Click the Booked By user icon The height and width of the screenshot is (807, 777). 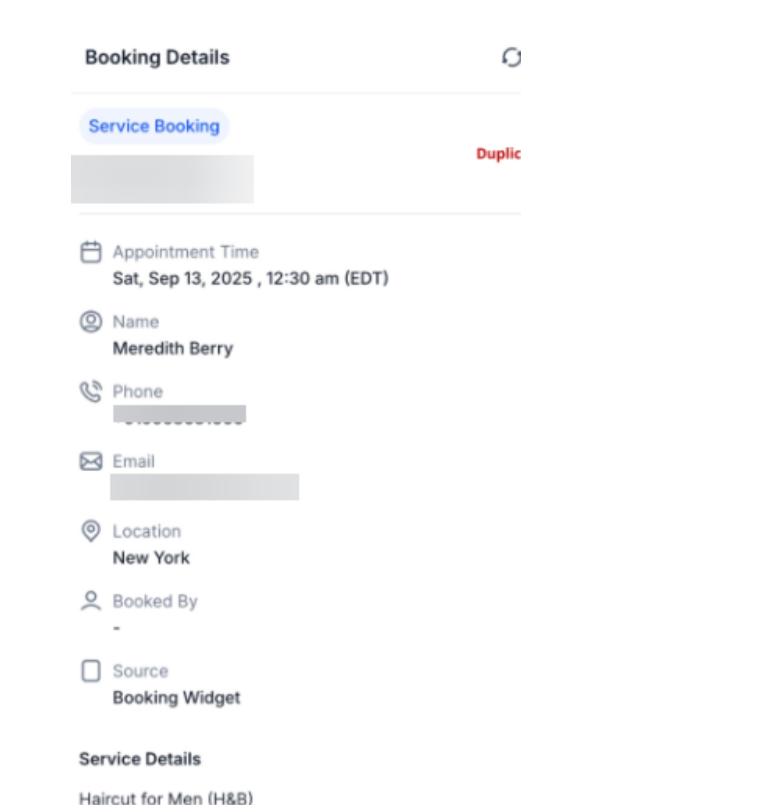91,601
